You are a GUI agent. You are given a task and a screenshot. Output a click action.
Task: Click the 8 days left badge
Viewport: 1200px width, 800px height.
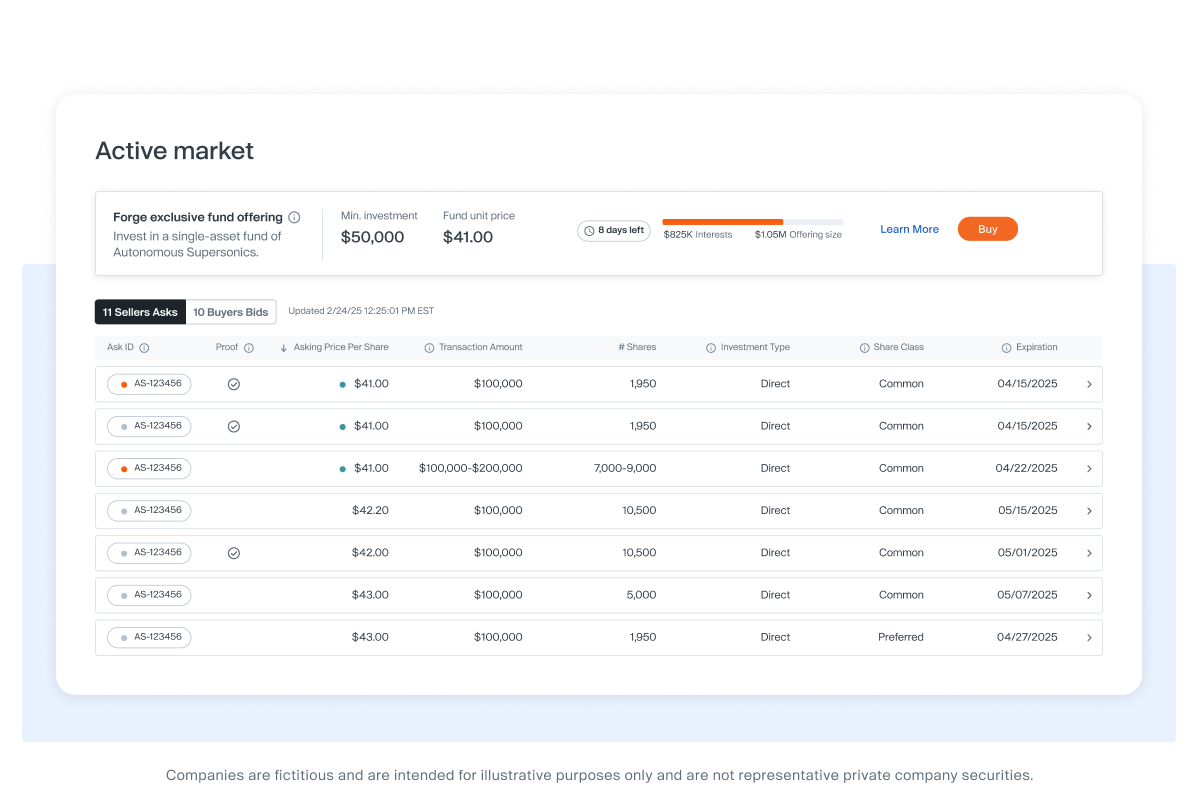click(614, 231)
